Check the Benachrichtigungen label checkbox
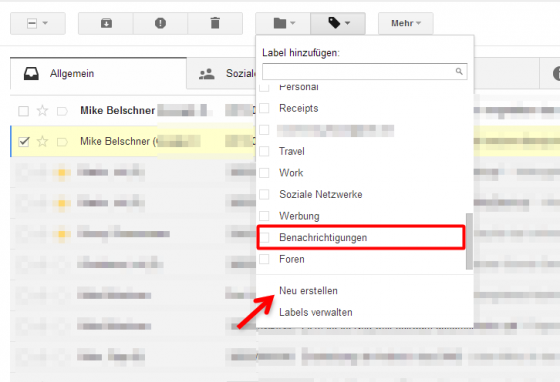Screen dimensions: 560x382 click(x=264, y=237)
